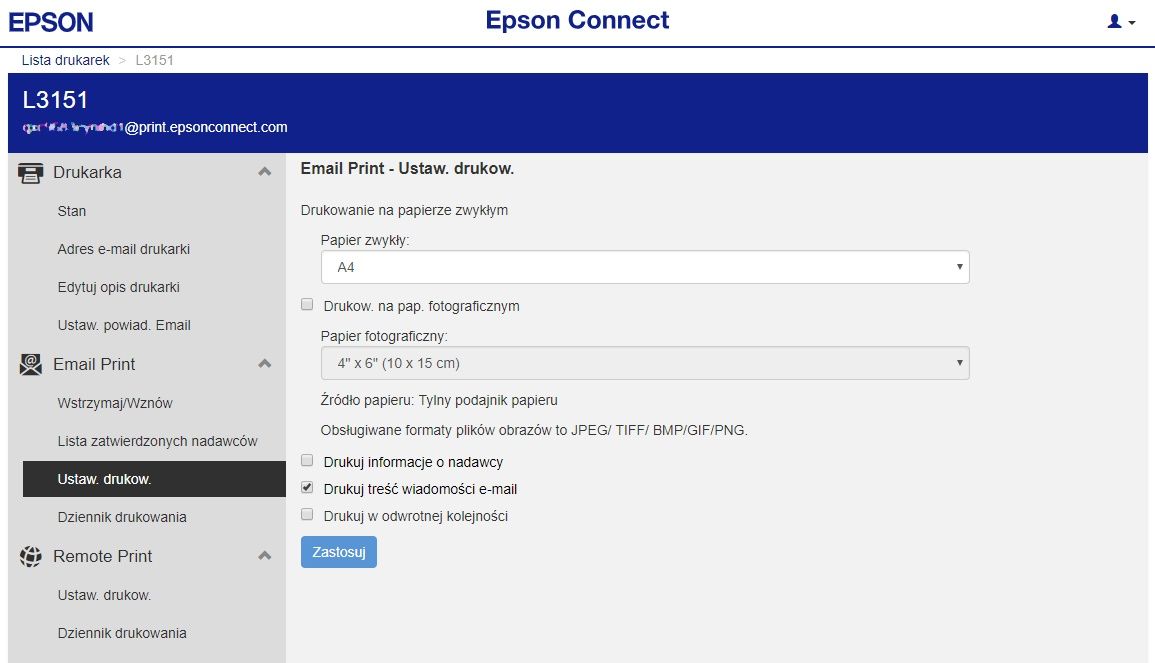Image resolution: width=1155 pixels, height=663 pixels.
Task: Open Edytuj opis drukarki page
Action: pyautogui.click(x=119, y=287)
